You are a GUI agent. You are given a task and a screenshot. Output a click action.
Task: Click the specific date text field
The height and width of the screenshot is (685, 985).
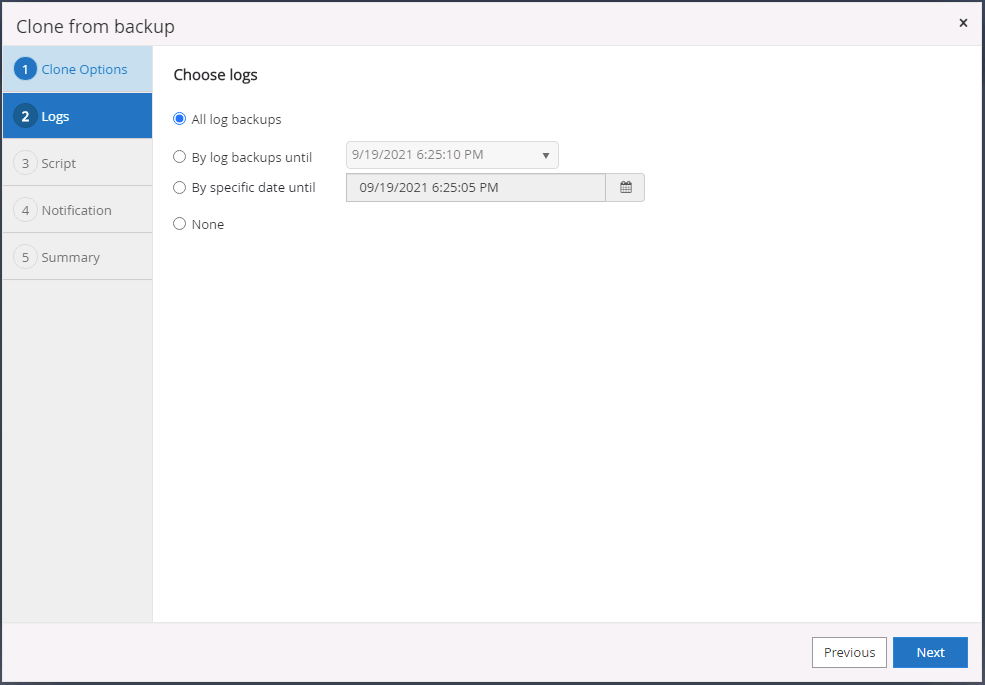[x=475, y=188]
